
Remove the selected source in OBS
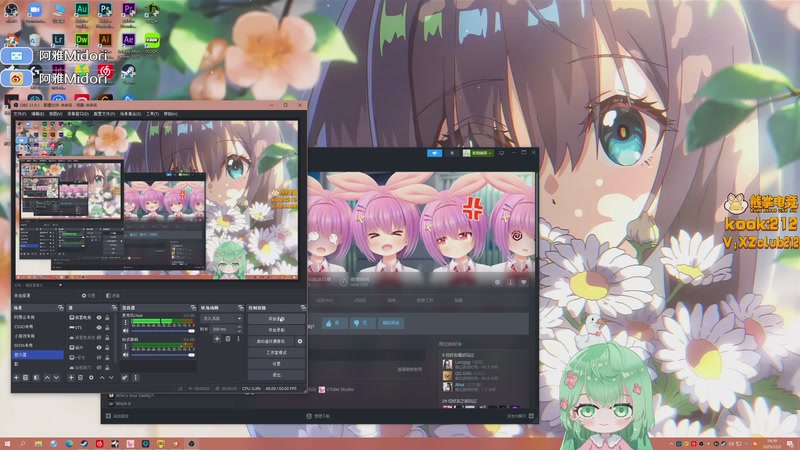coord(81,378)
